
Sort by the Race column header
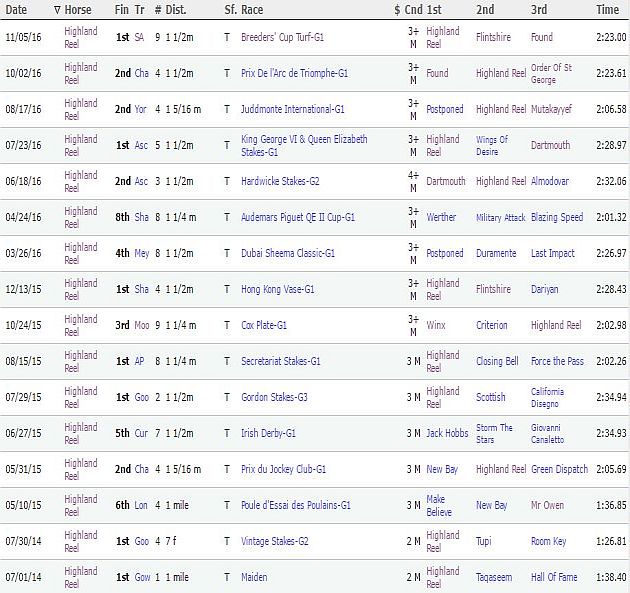255,9
